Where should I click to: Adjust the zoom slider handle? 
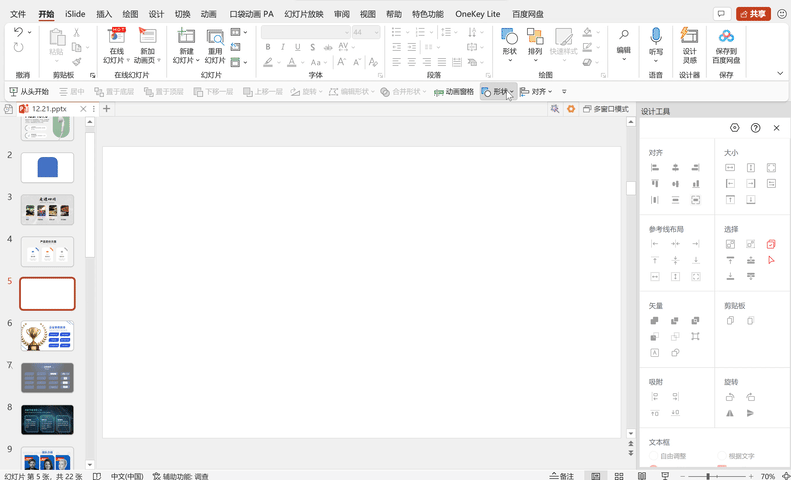point(708,476)
